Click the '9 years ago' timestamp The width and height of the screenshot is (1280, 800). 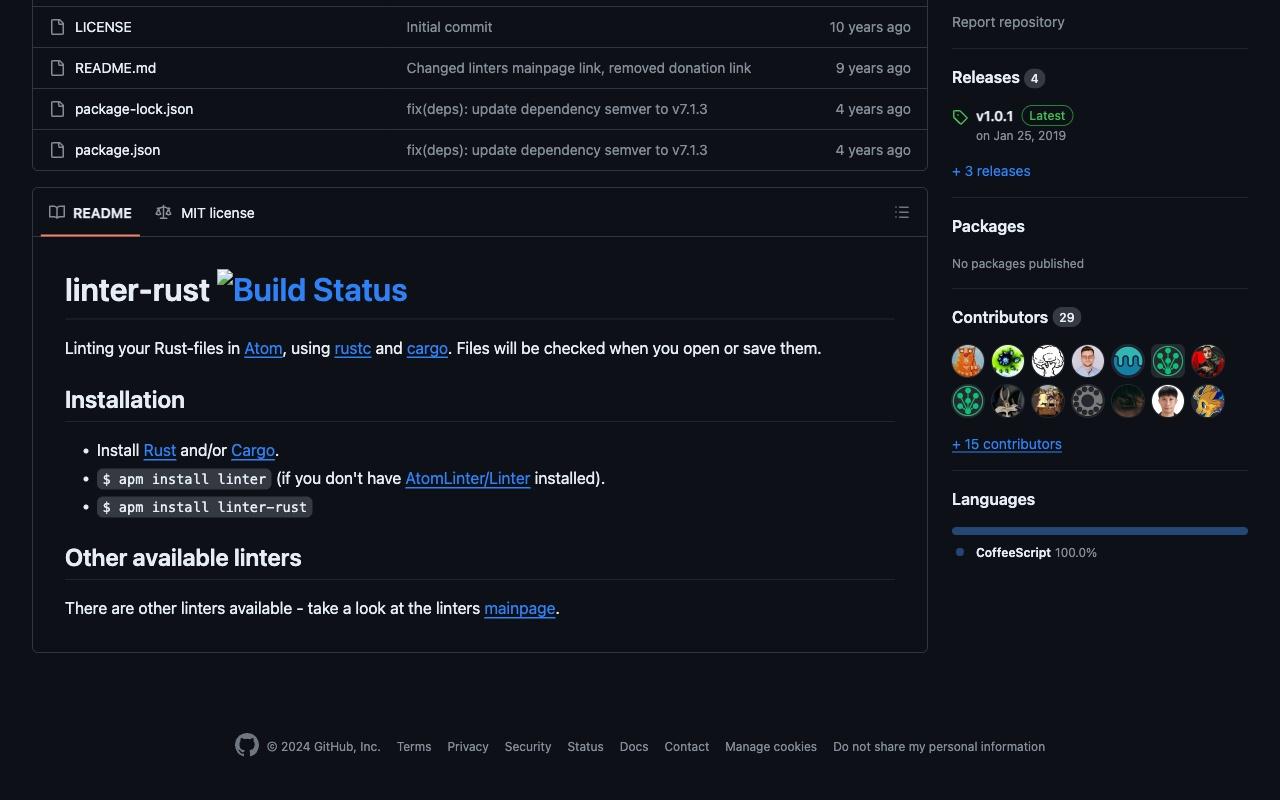point(873,68)
